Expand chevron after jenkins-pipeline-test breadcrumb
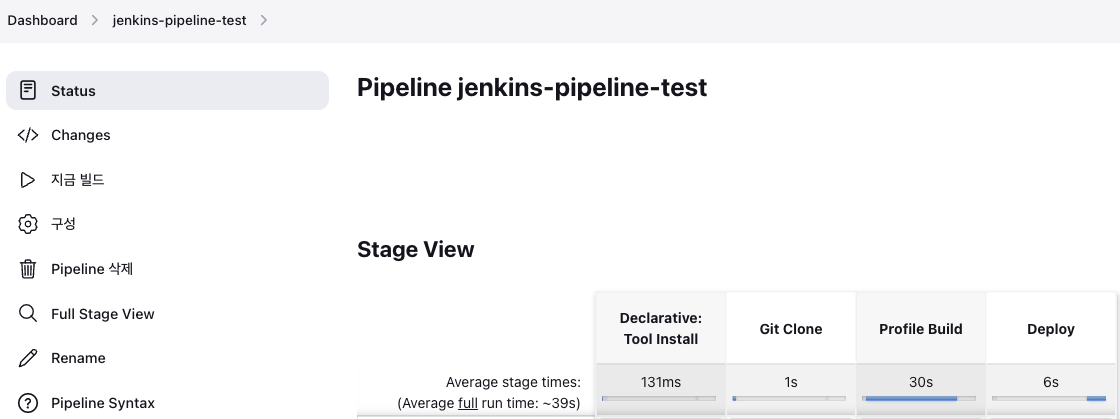The image size is (1120, 419). pos(263,20)
